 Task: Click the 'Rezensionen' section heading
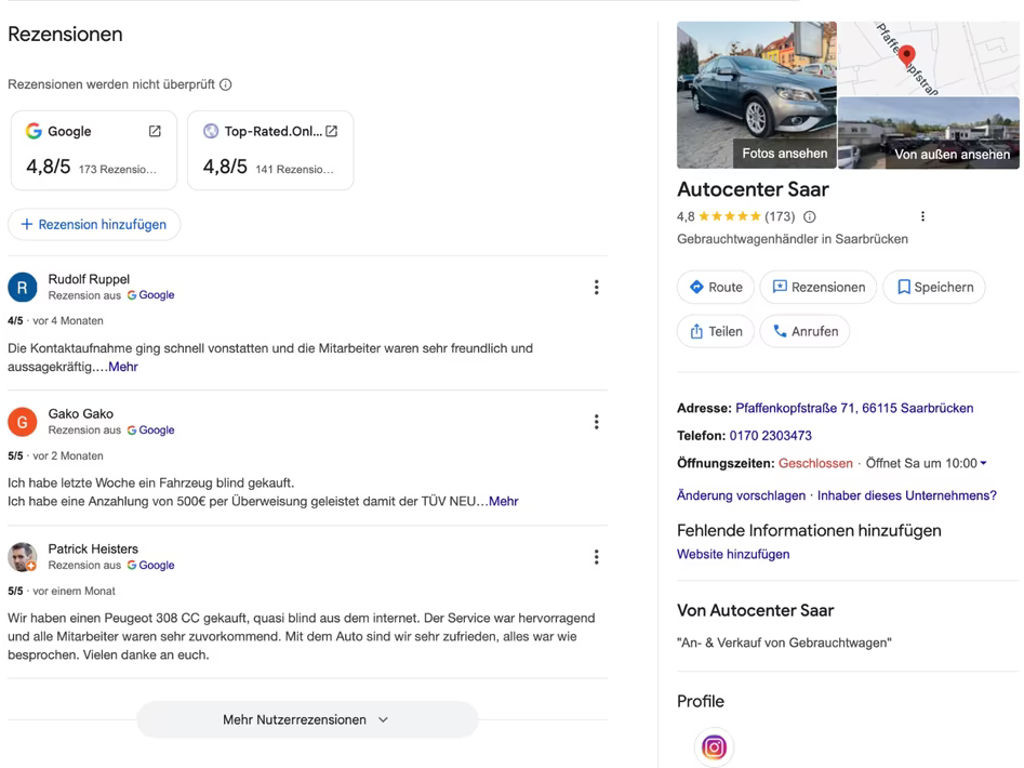click(65, 34)
